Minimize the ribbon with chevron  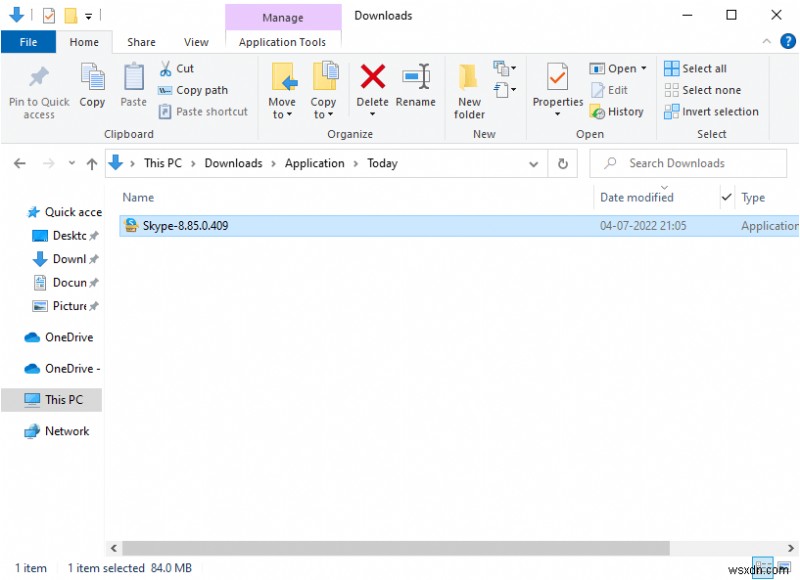coord(766,41)
